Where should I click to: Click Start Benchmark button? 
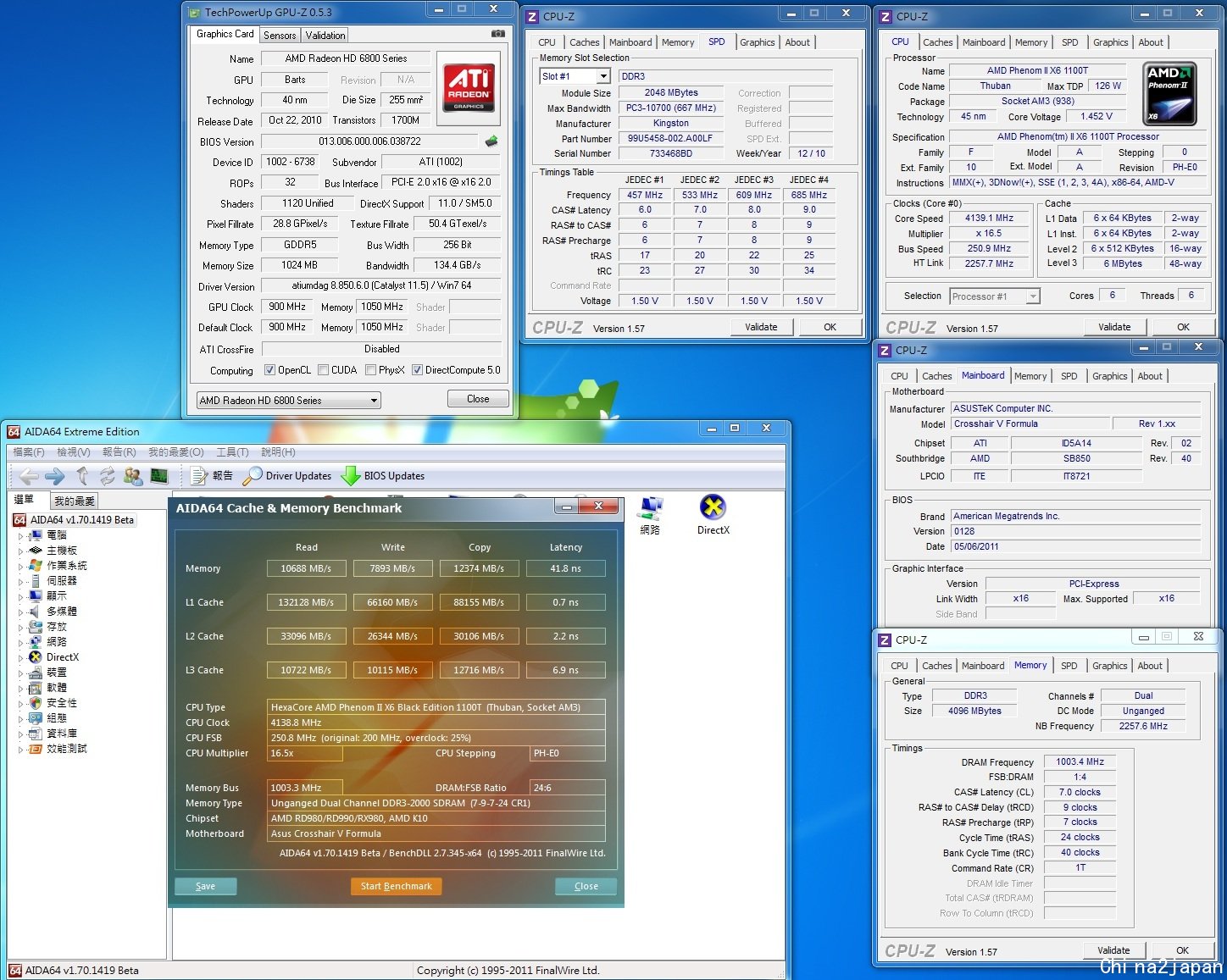pos(396,886)
